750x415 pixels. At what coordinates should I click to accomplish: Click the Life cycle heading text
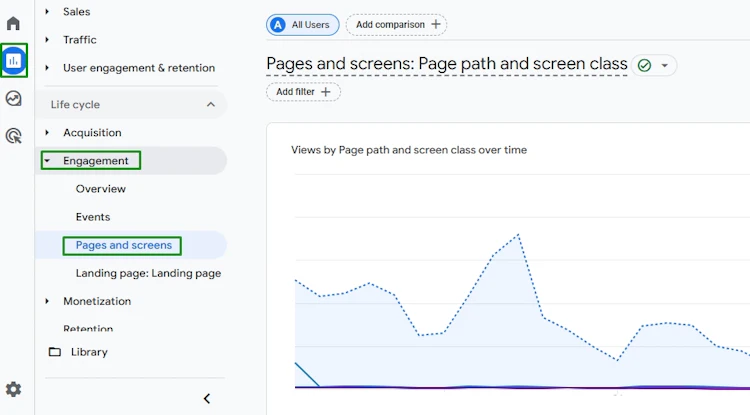[x=75, y=104]
